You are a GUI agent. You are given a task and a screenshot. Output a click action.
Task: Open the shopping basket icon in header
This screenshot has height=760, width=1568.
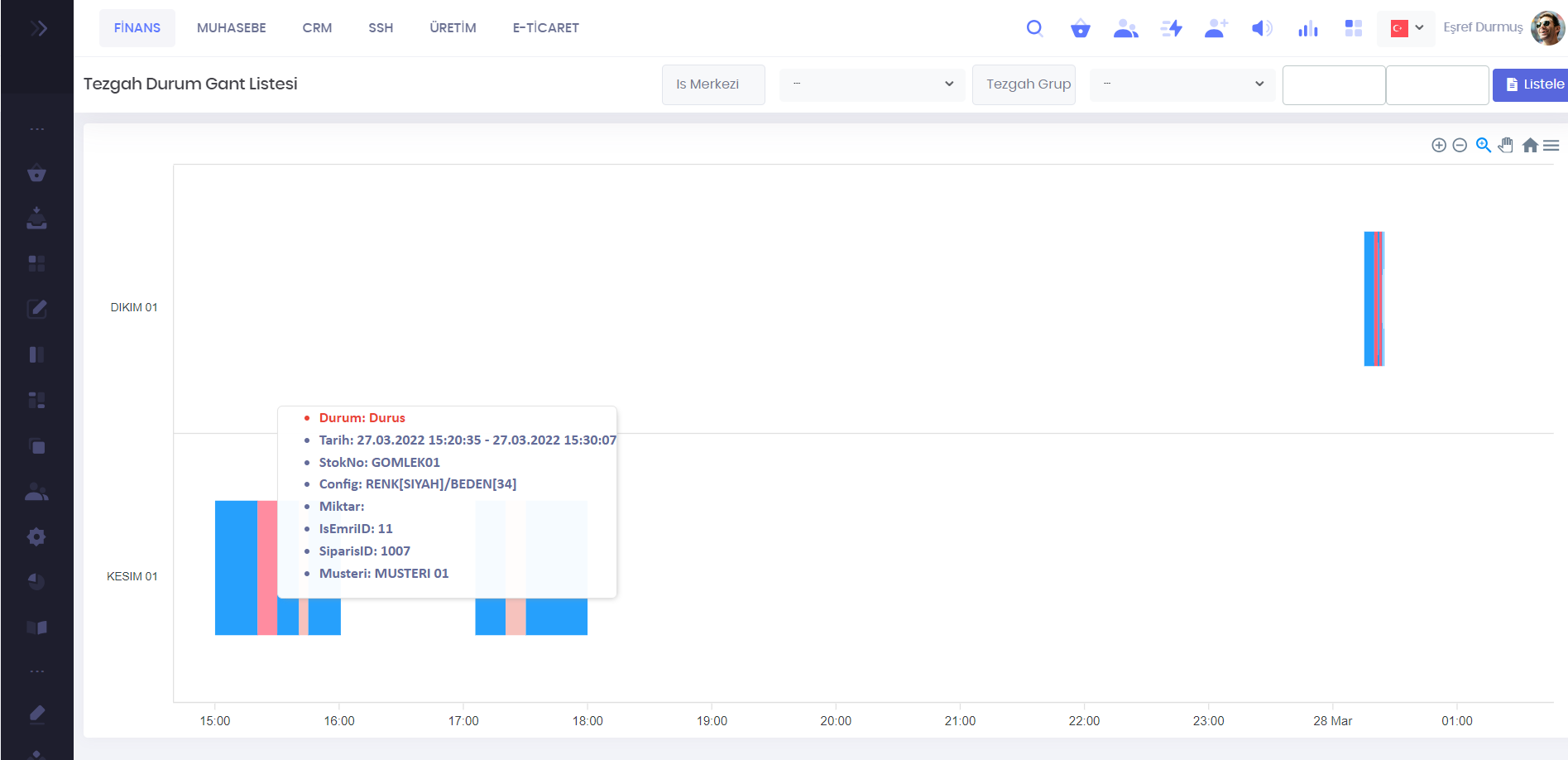click(x=1080, y=29)
